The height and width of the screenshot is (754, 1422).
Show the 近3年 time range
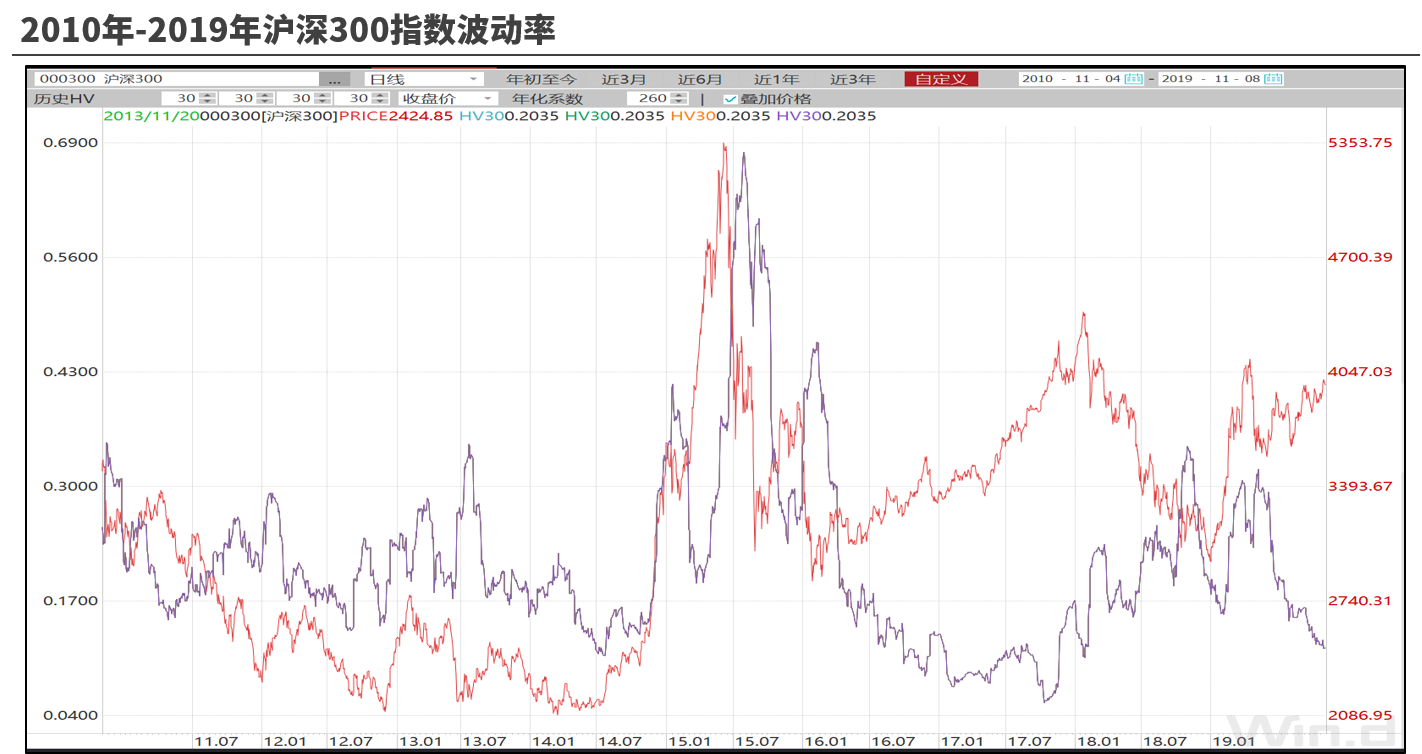(x=852, y=79)
